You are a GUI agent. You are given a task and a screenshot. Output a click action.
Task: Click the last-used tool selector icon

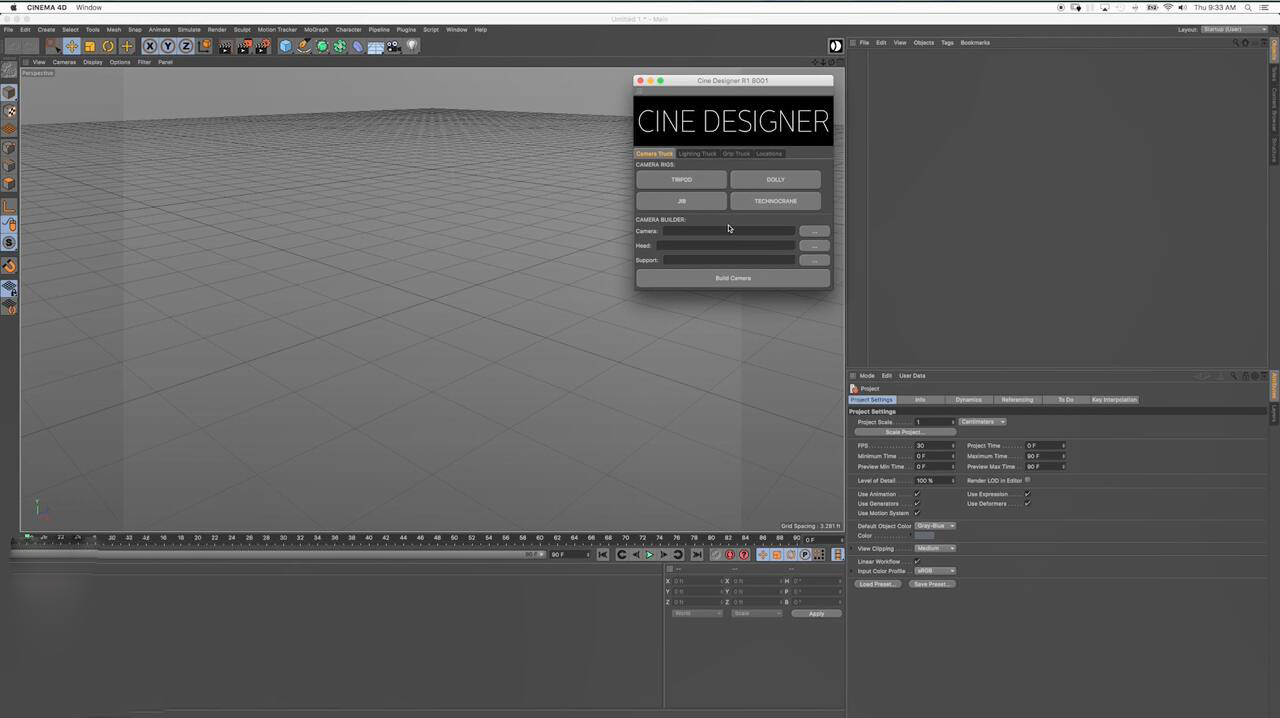(126, 46)
